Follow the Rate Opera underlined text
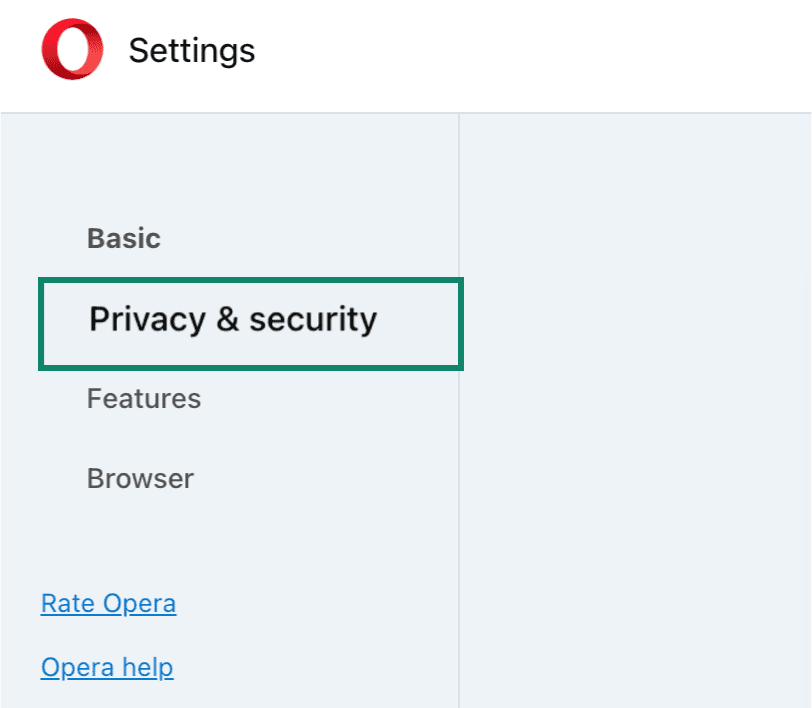This screenshot has height=708, width=812. point(108,603)
